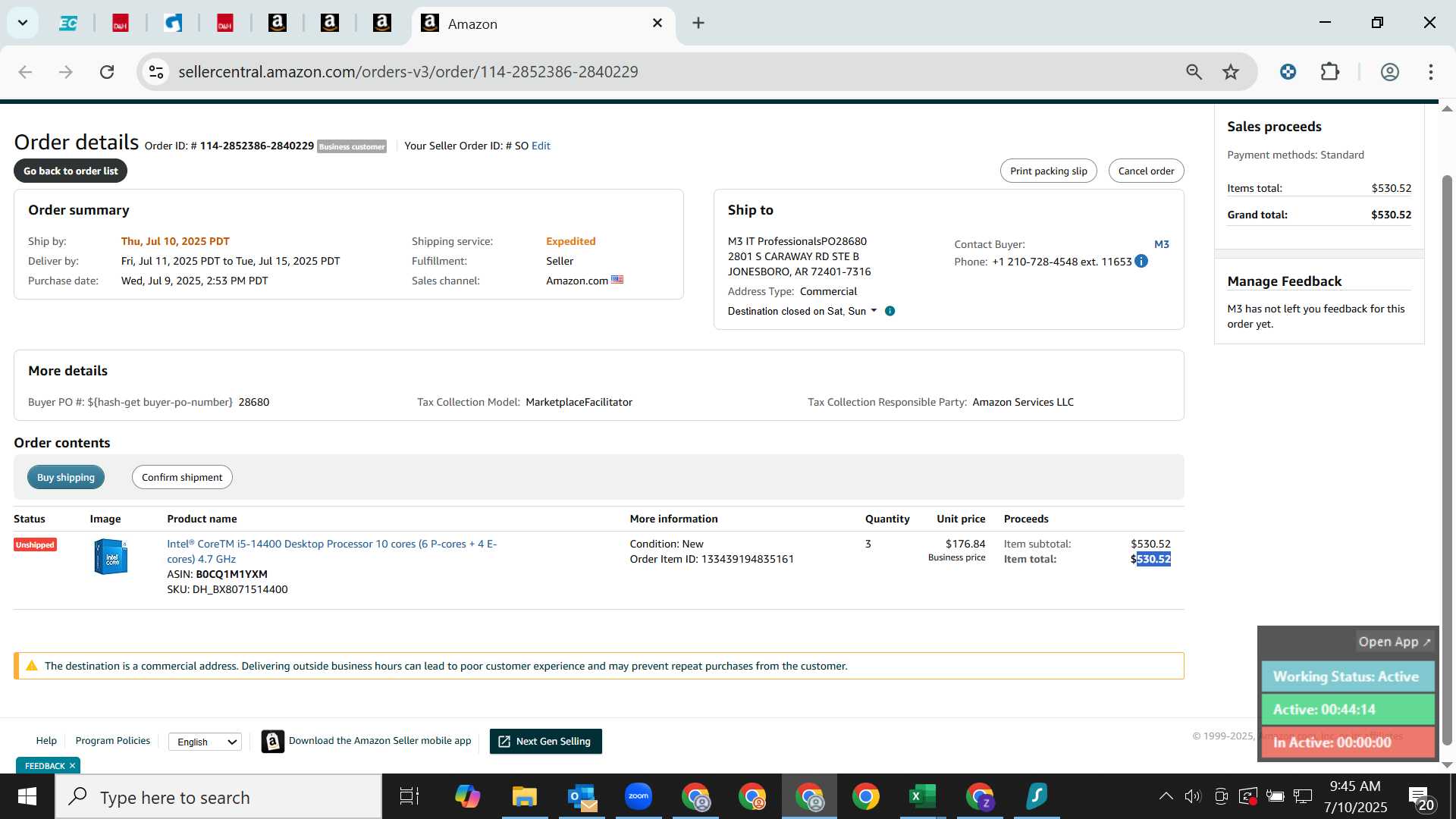This screenshot has width=1456, height=819.
Task: Open Task View from the taskbar
Action: 409,797
